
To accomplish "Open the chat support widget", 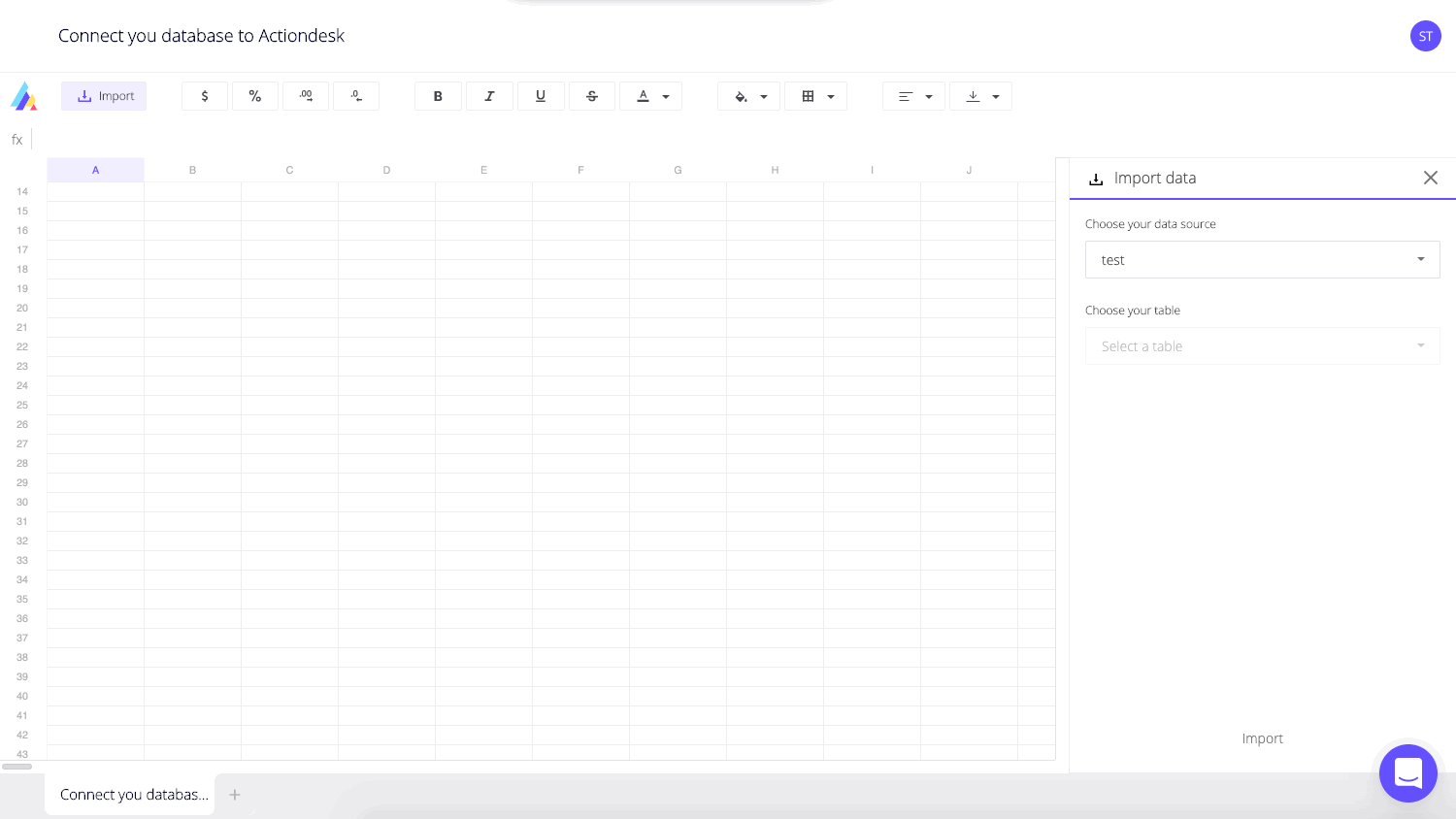I will pyautogui.click(x=1408, y=773).
